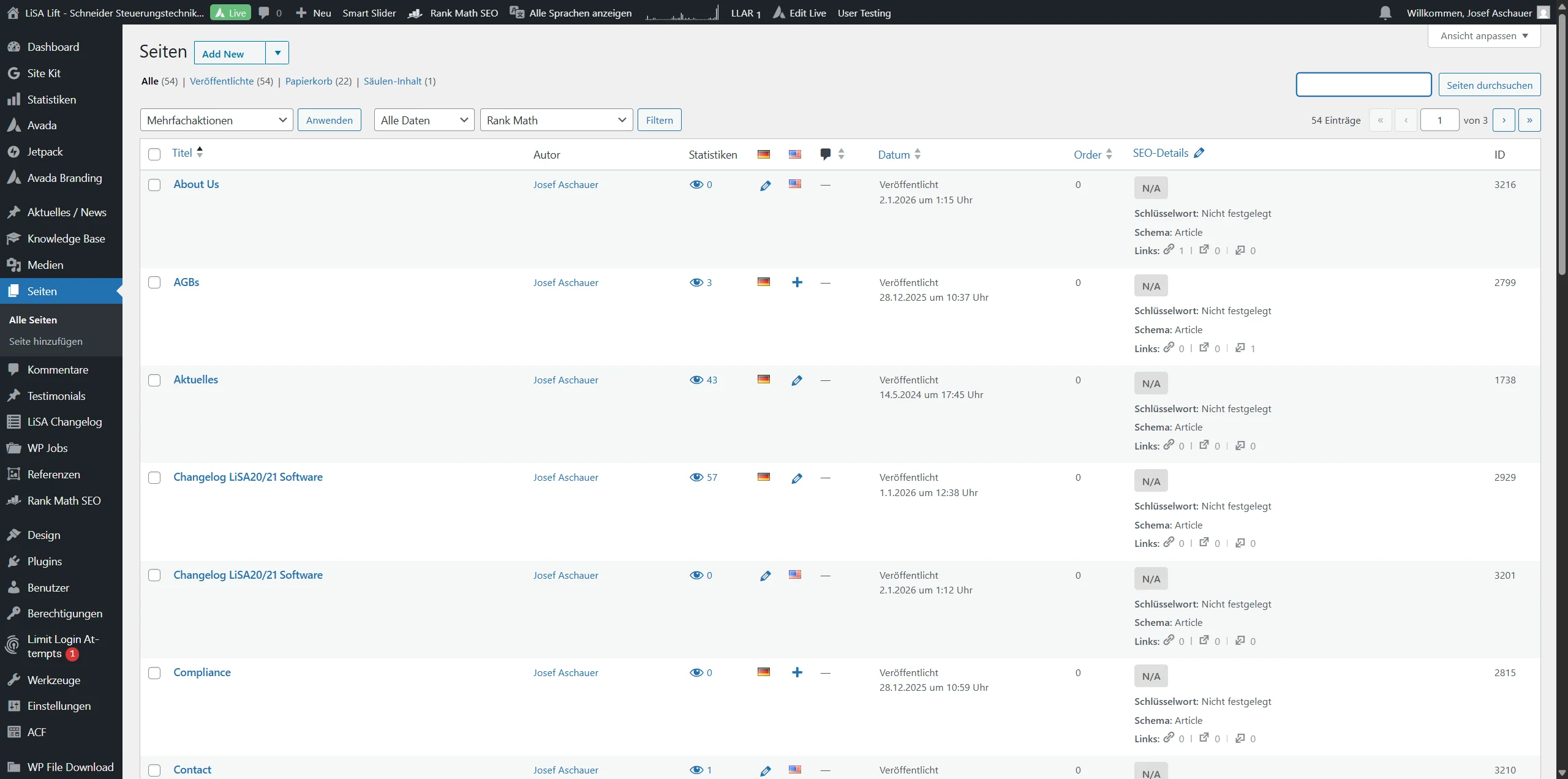Open Statistiken from the sidebar menu
The height and width of the screenshot is (779, 1568).
(x=51, y=99)
